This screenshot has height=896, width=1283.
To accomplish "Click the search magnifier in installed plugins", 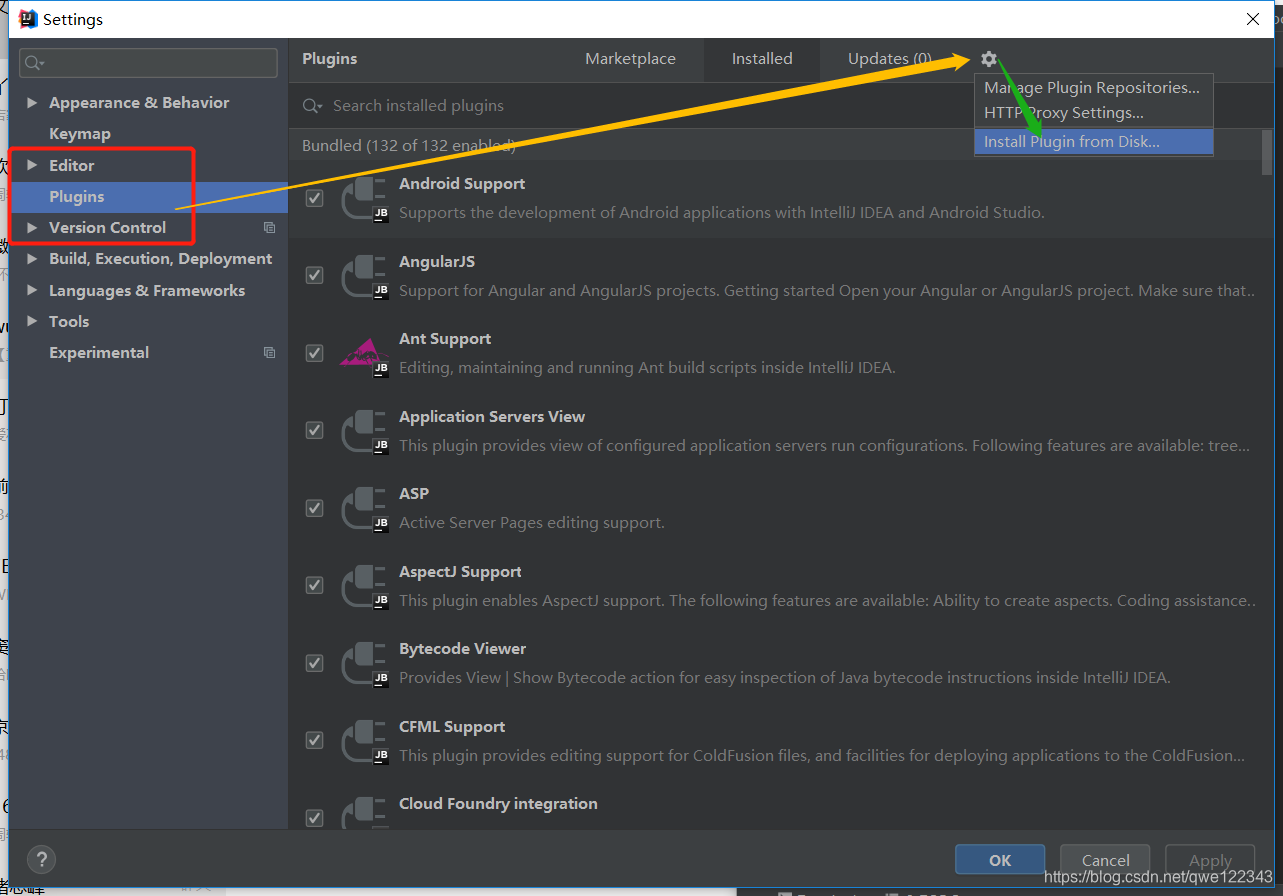I will coord(313,106).
